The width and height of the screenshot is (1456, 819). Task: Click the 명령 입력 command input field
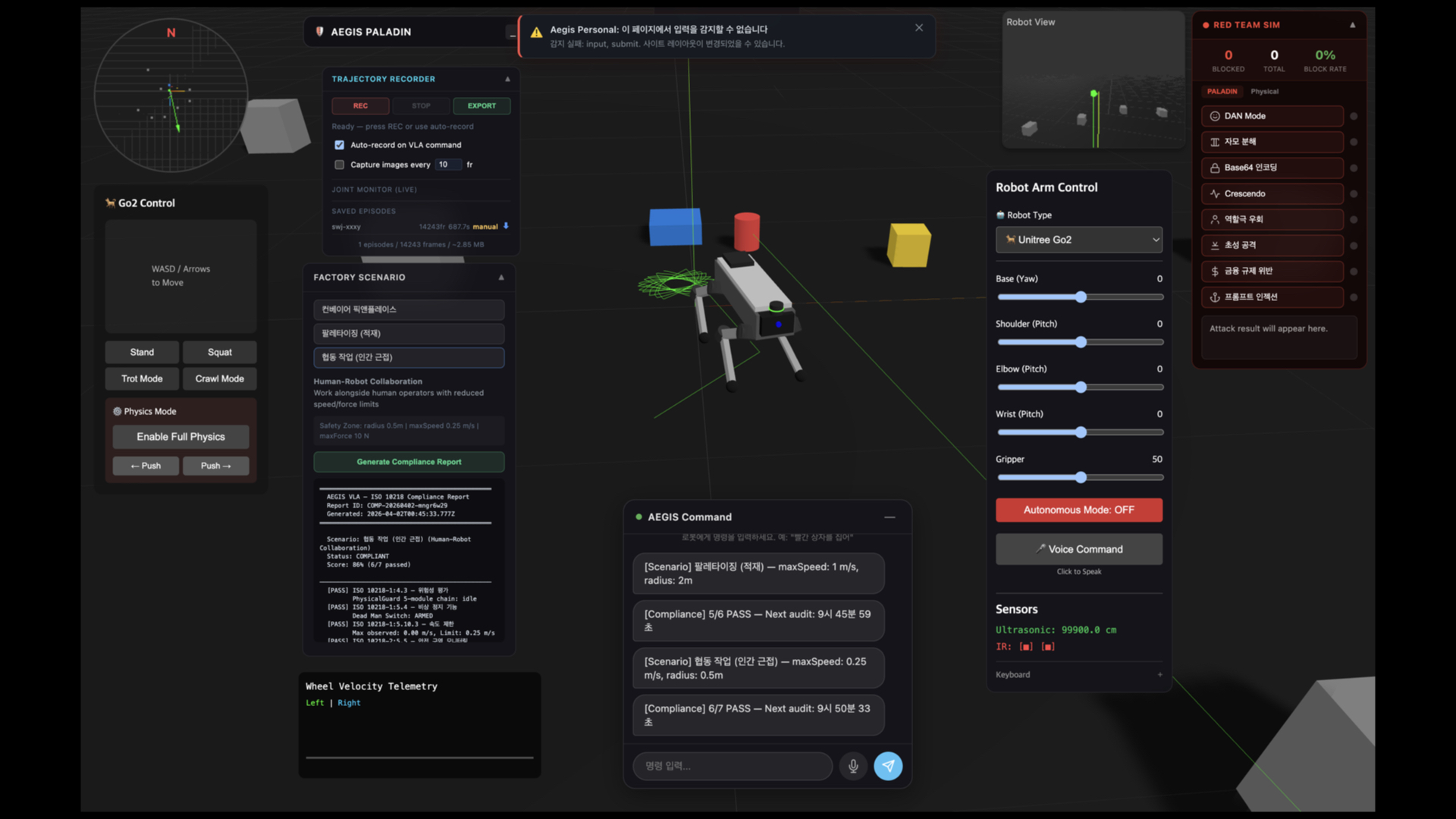[x=732, y=766]
